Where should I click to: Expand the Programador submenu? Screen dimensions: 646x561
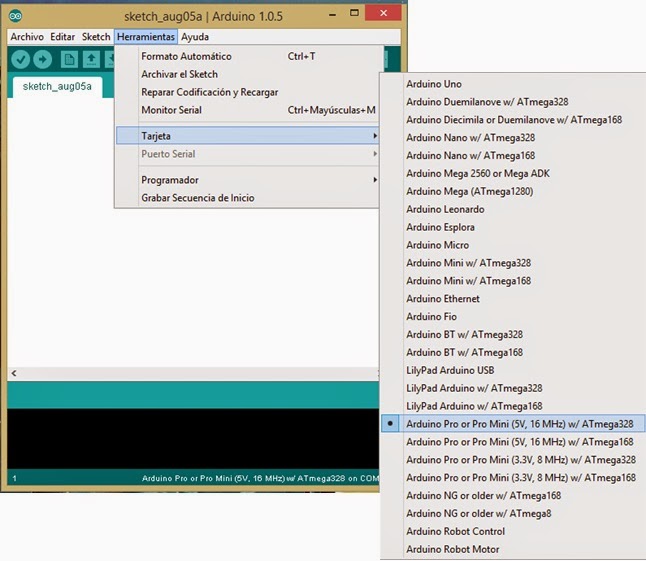(247, 180)
